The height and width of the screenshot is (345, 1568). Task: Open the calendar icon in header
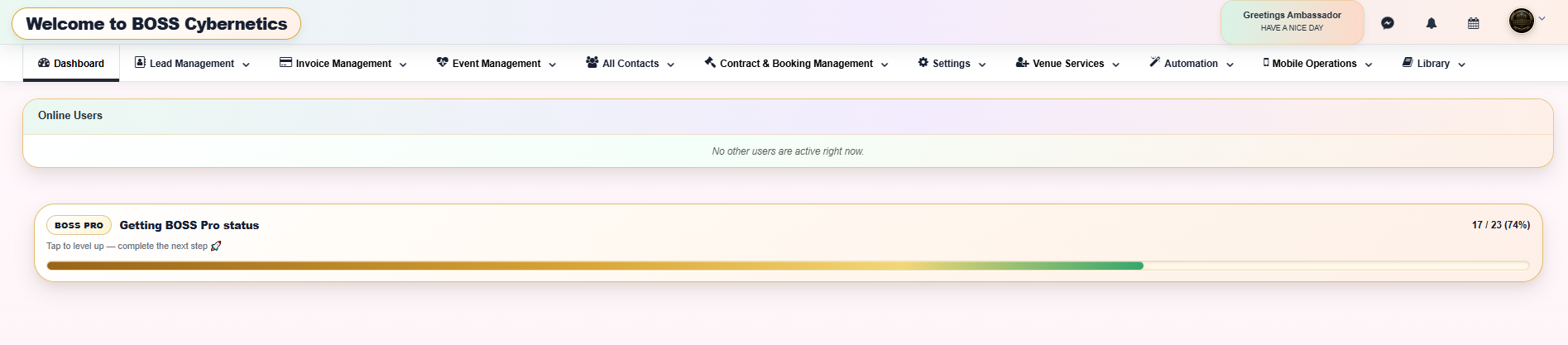1474,23
